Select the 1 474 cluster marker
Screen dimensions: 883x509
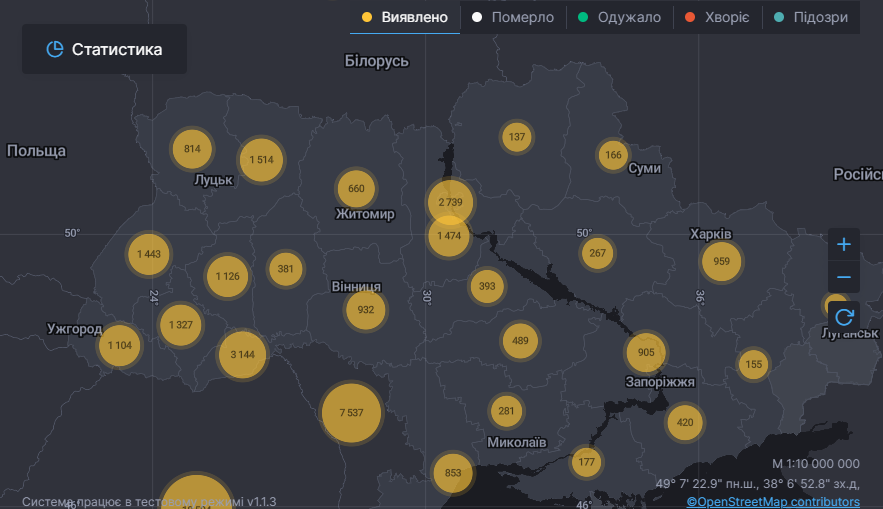point(449,236)
